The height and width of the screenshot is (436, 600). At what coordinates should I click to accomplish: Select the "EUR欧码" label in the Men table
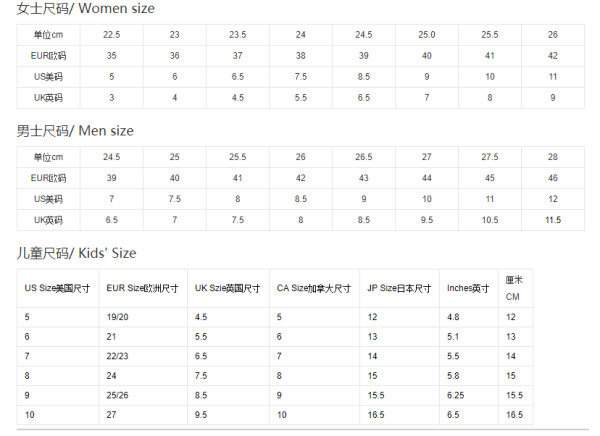click(x=48, y=178)
